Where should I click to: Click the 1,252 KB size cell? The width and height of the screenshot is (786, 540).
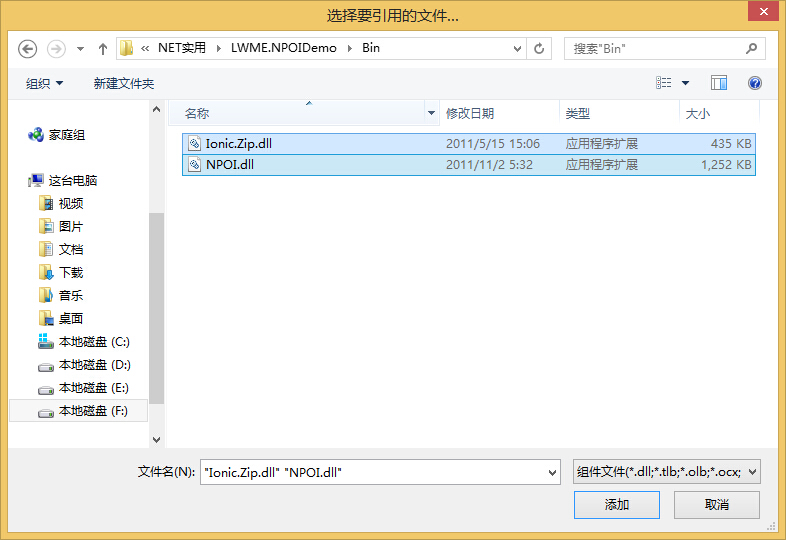726,165
